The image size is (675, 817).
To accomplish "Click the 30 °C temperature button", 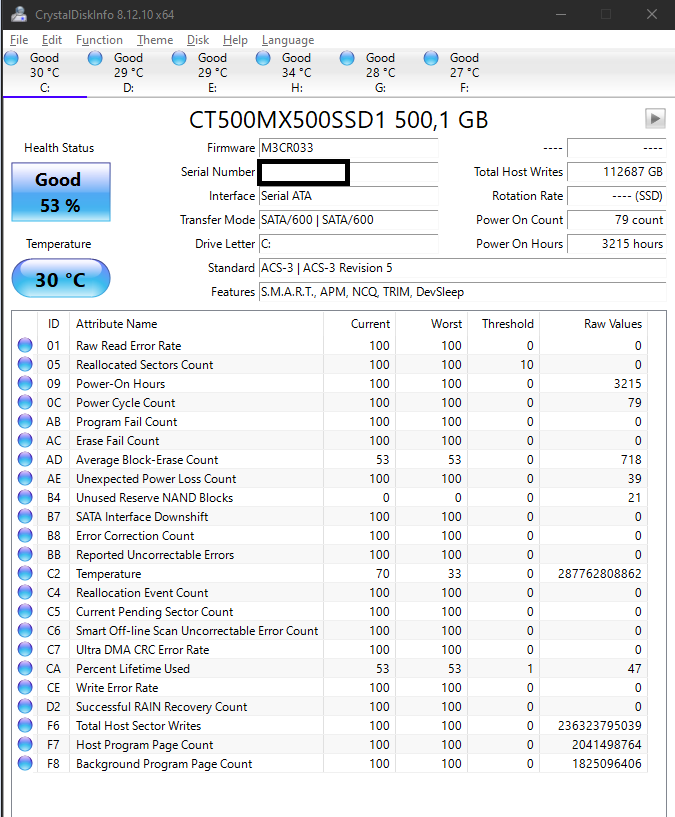I will [x=61, y=279].
